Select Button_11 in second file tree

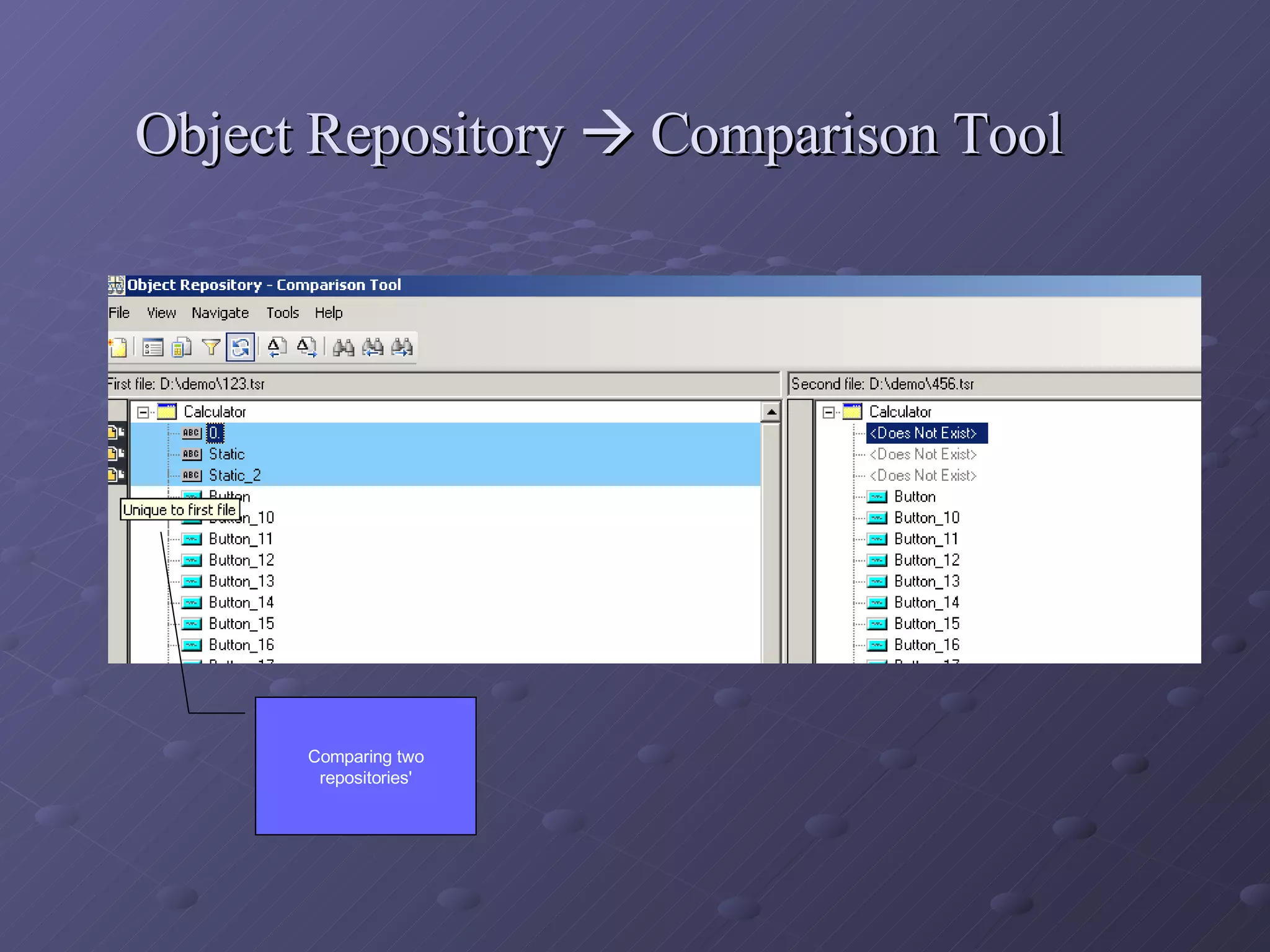click(926, 539)
